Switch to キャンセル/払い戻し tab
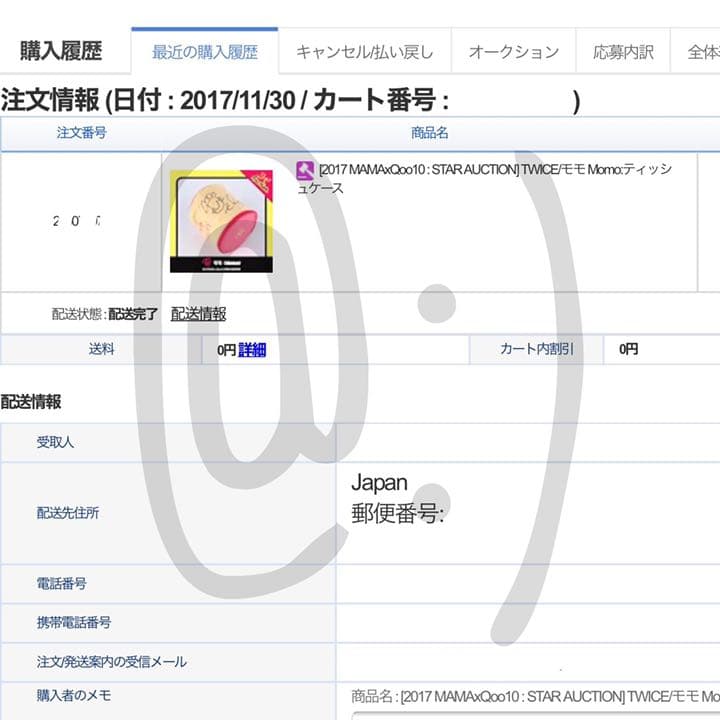 coord(365,51)
